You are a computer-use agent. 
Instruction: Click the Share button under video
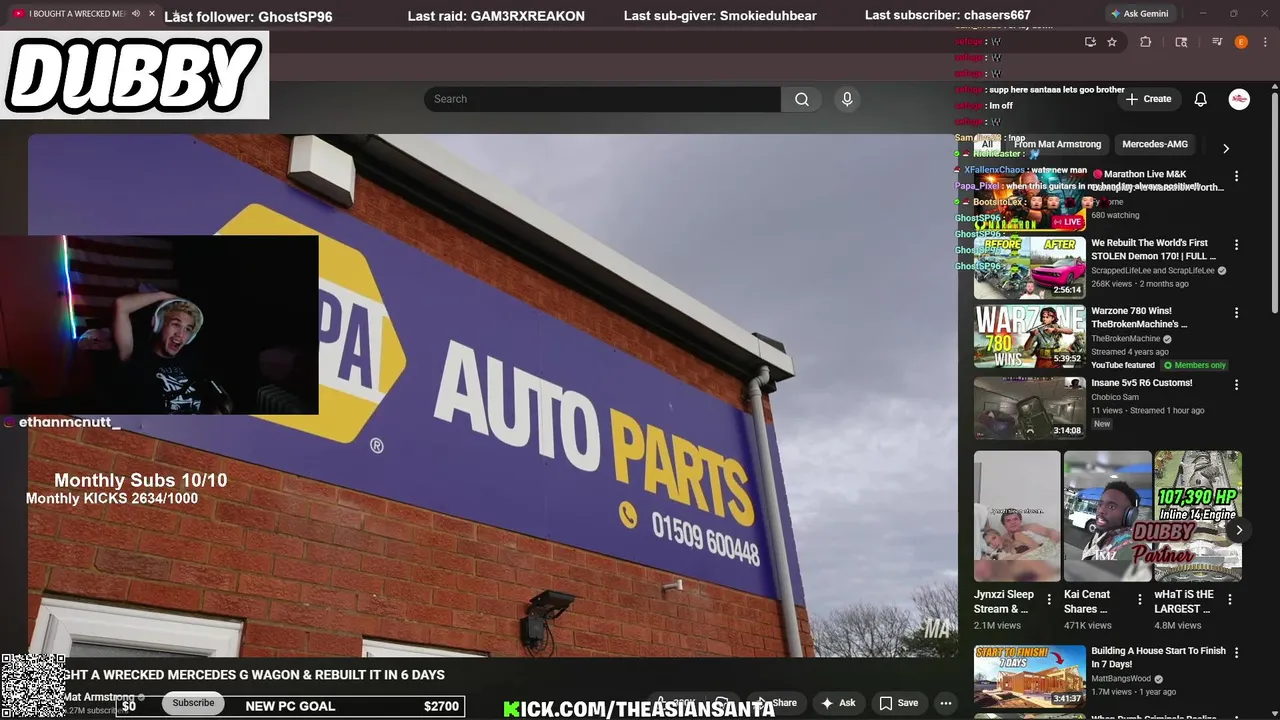[x=778, y=703]
